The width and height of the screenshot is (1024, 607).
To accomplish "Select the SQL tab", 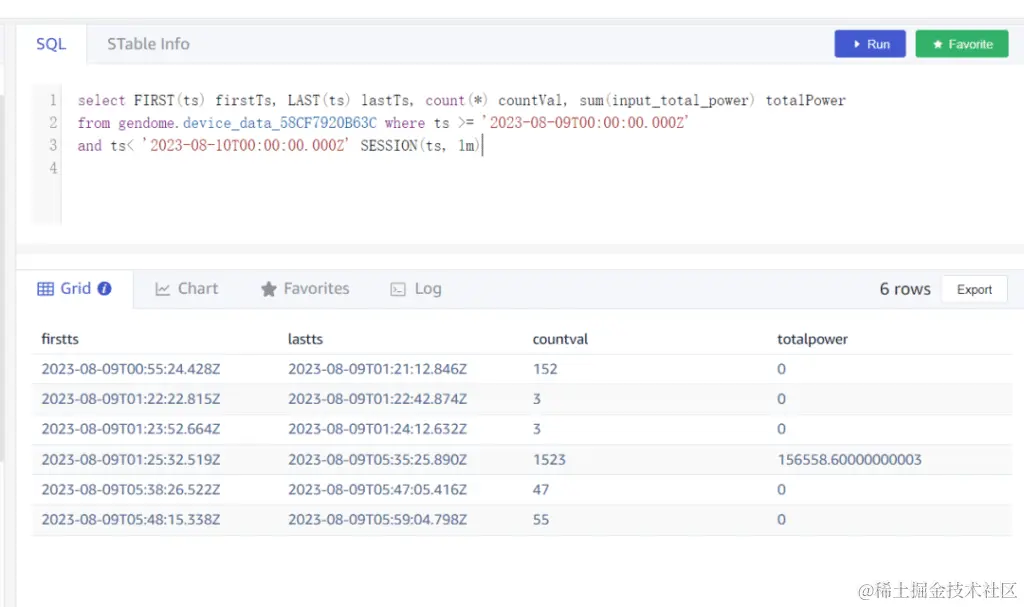I will tap(51, 44).
